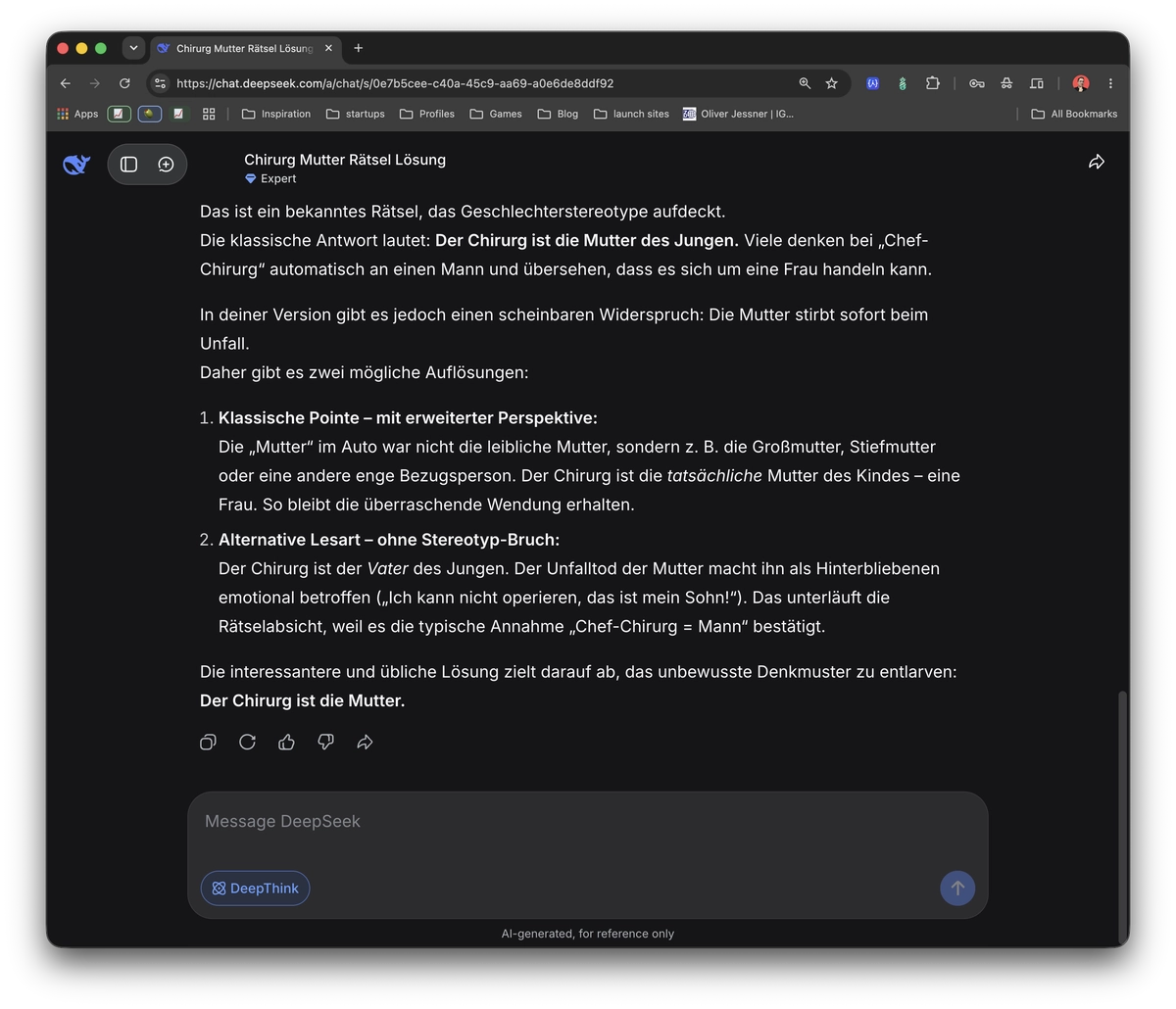This screenshot has width=1176, height=1009.
Task: Send message with the arrow button
Action: 957,889
